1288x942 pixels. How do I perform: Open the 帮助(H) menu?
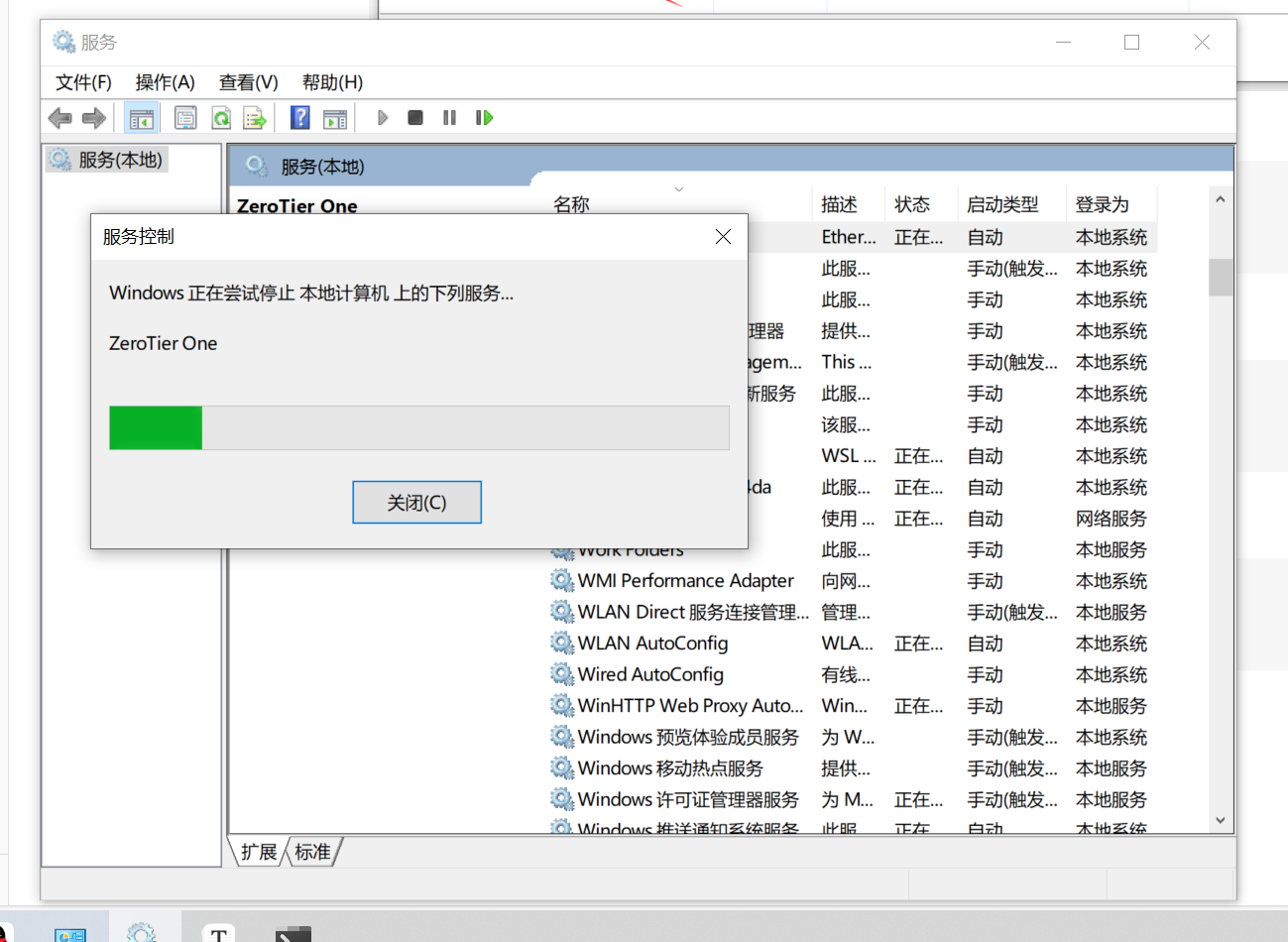(333, 82)
